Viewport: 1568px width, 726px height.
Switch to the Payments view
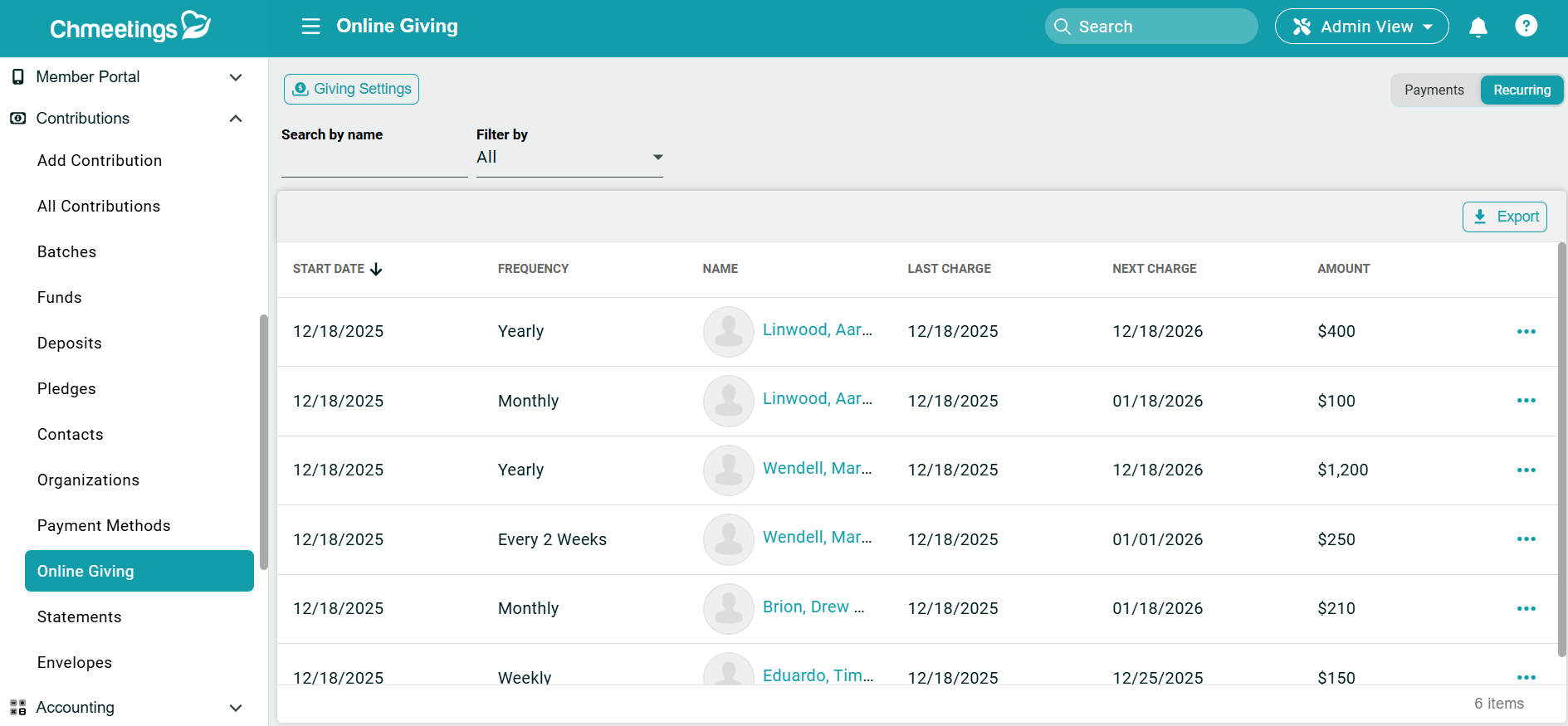click(1434, 90)
